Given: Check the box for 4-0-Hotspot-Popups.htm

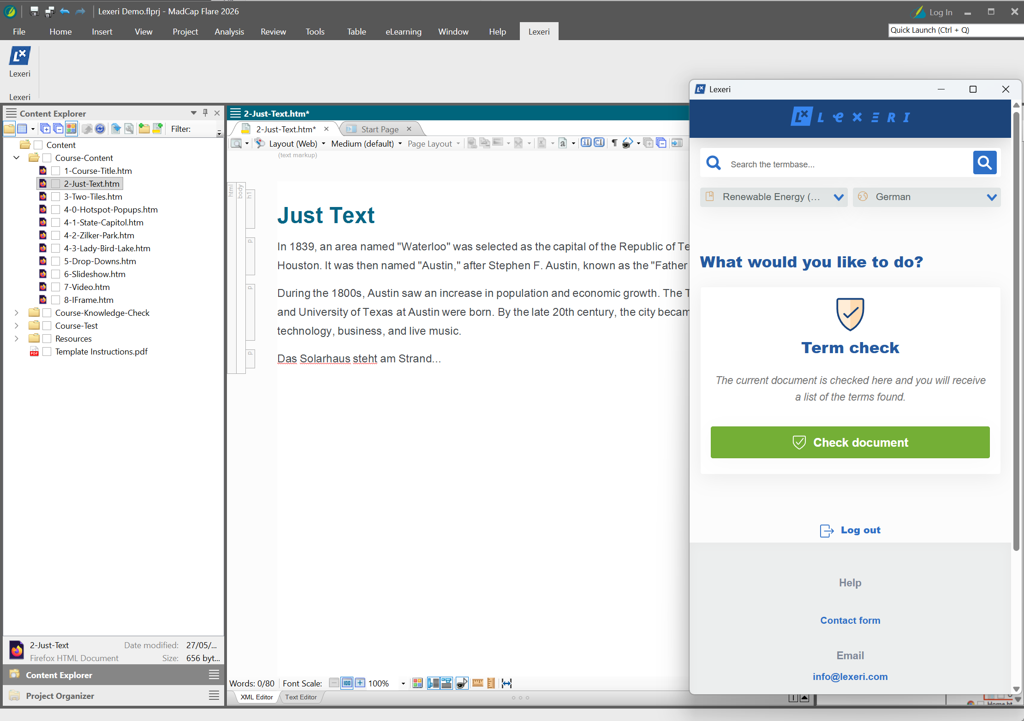Looking at the screenshot, I should tap(56, 210).
